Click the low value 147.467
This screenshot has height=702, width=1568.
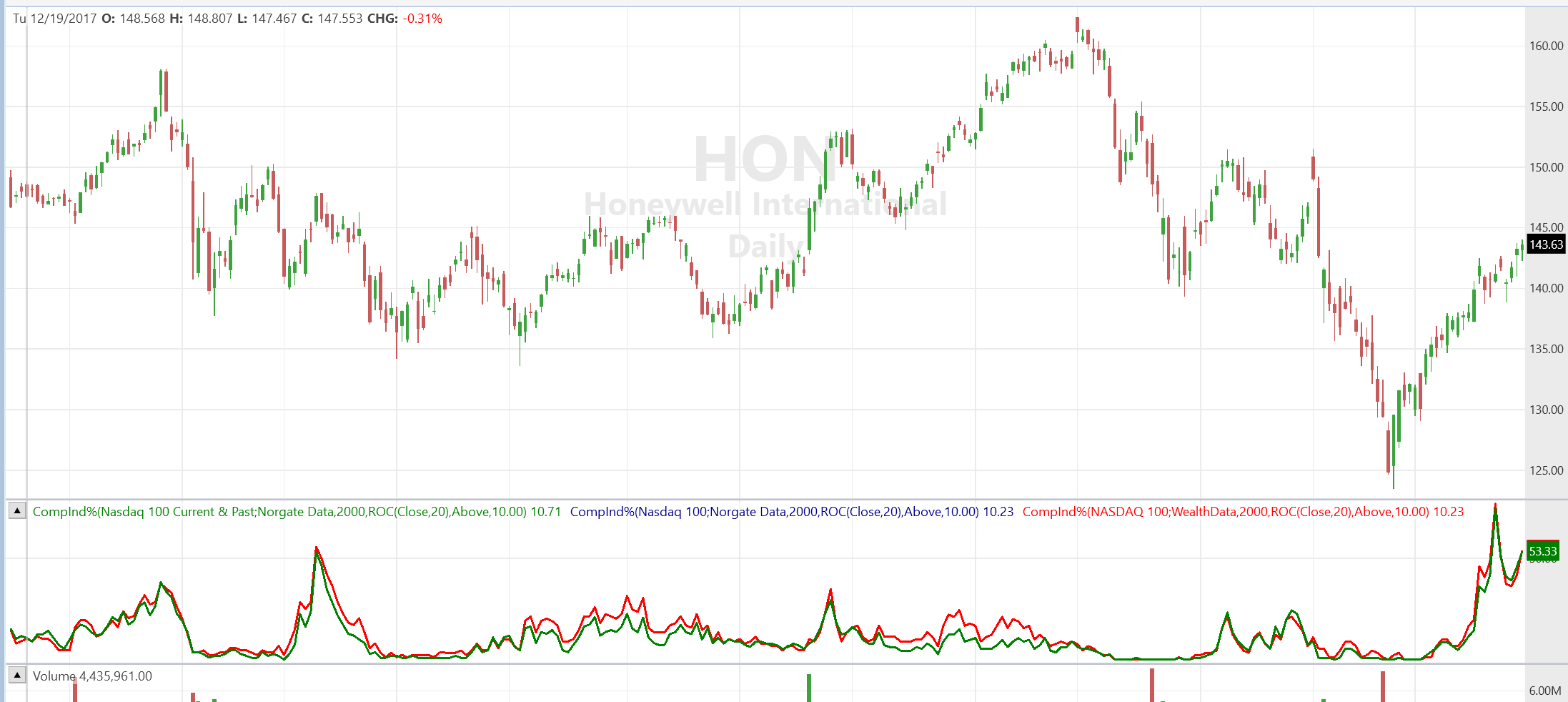click(274, 19)
